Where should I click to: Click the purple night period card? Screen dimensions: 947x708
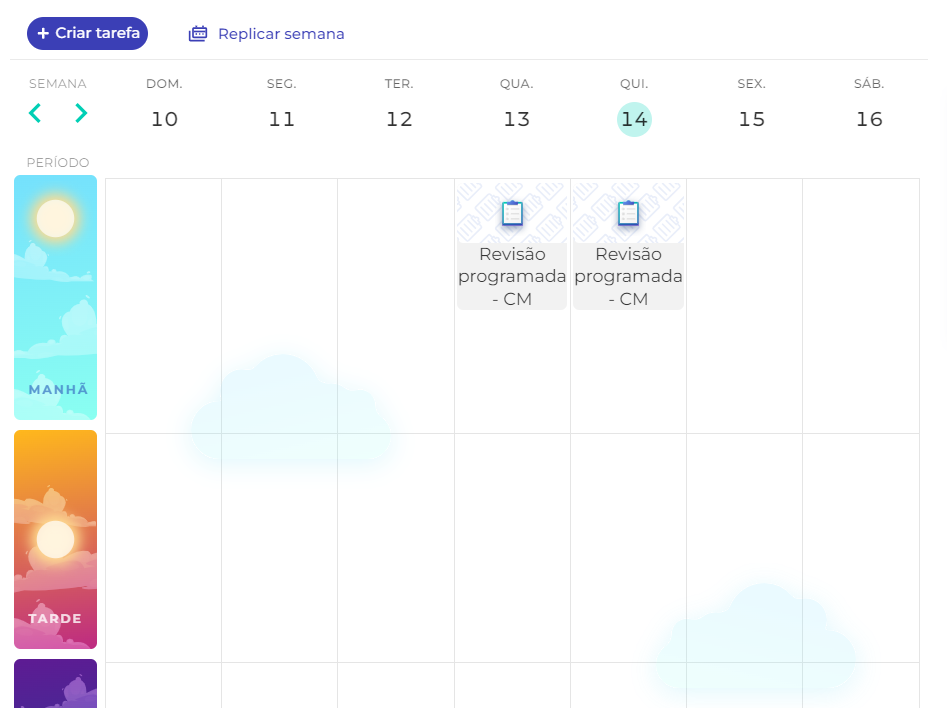(x=56, y=683)
